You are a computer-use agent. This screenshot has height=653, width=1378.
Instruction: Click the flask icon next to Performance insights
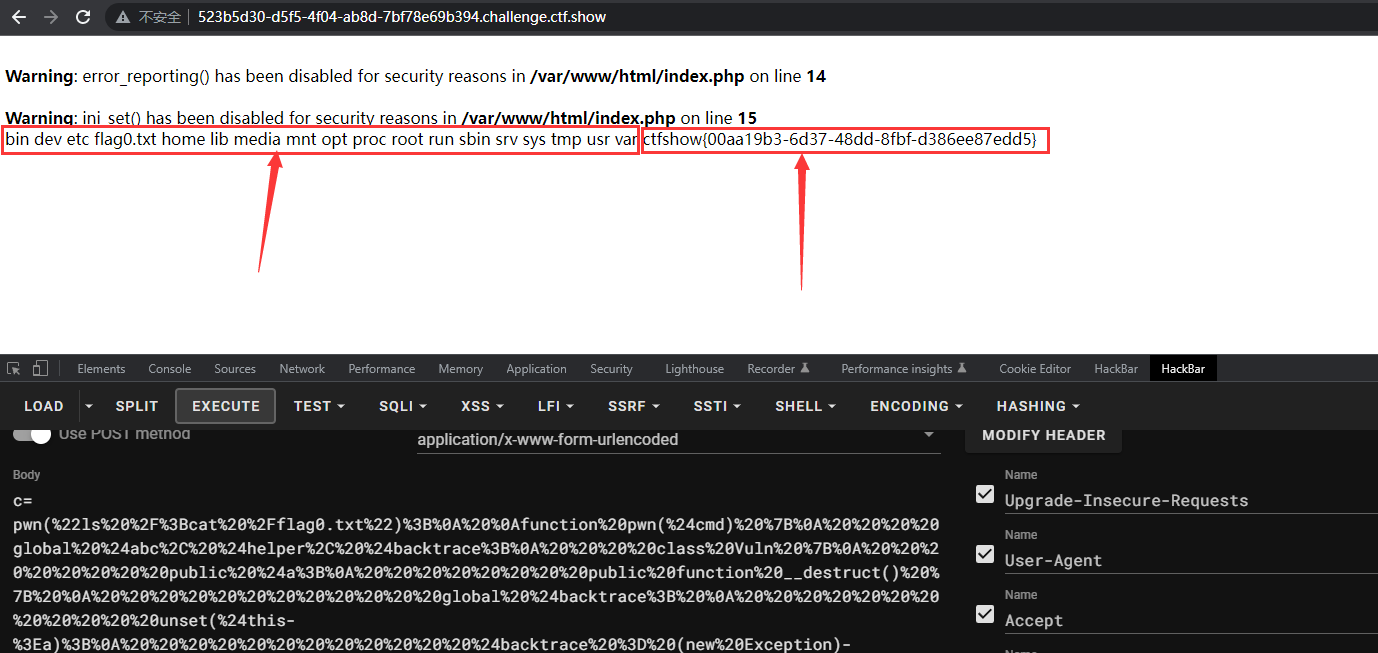point(963,368)
